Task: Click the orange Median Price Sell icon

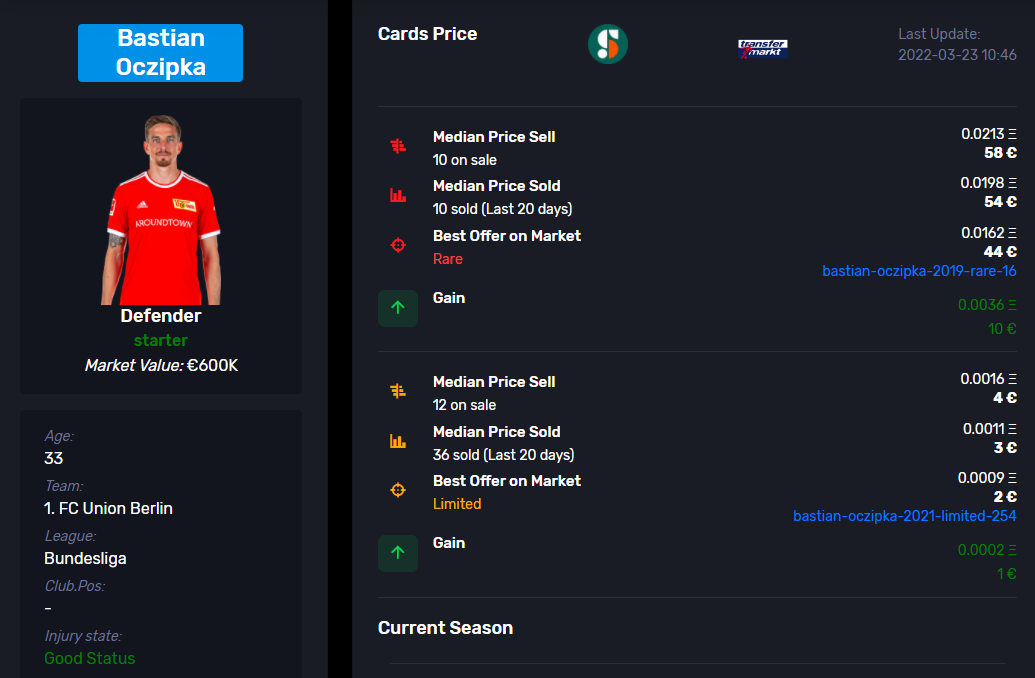Action: point(398,391)
